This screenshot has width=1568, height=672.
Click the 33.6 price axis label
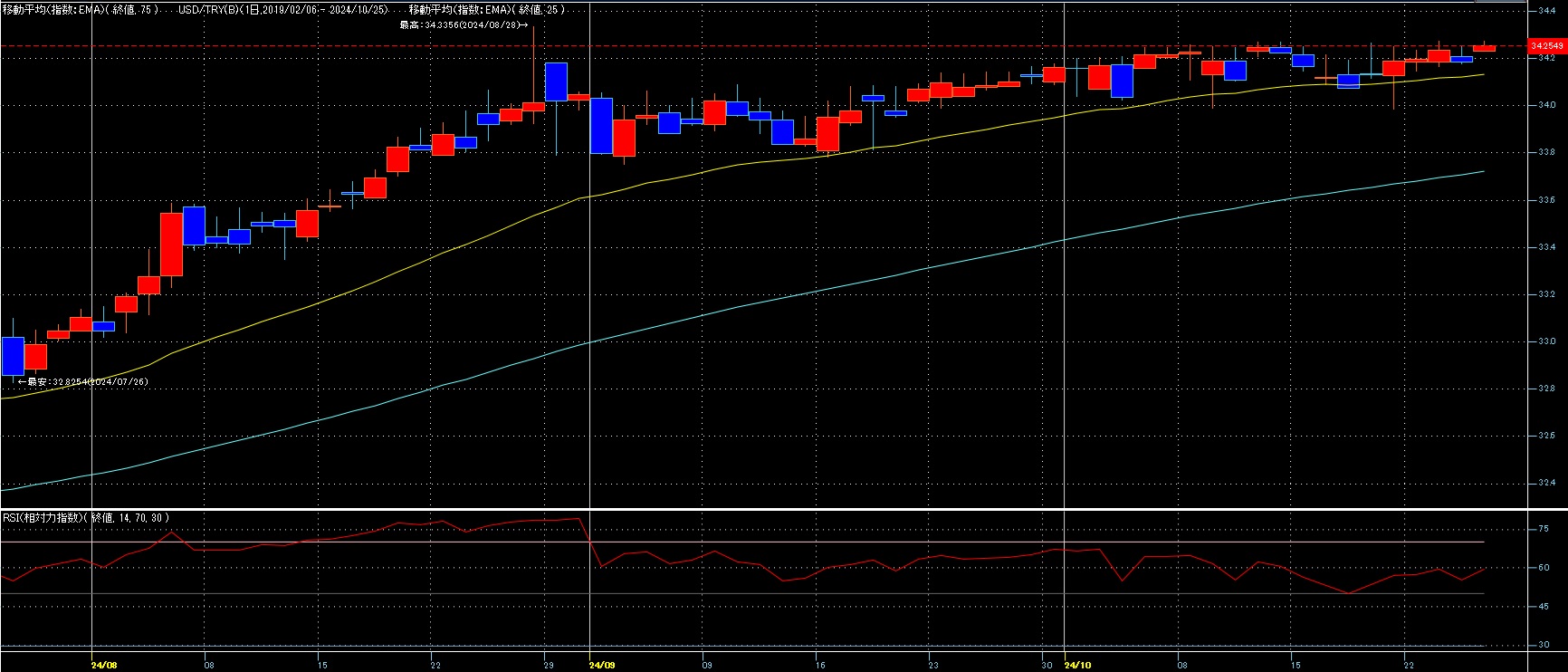[x=1547, y=199]
